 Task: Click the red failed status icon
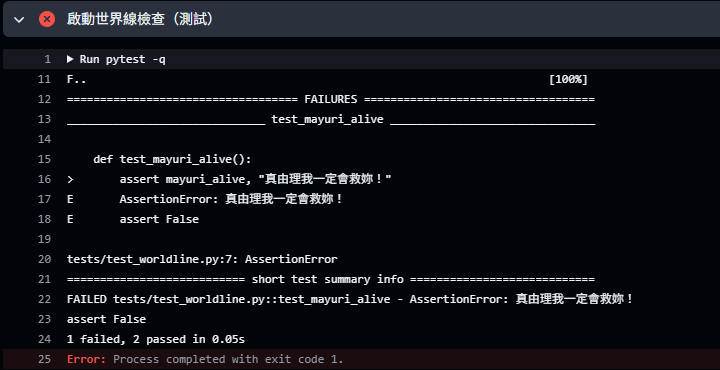coord(47,19)
